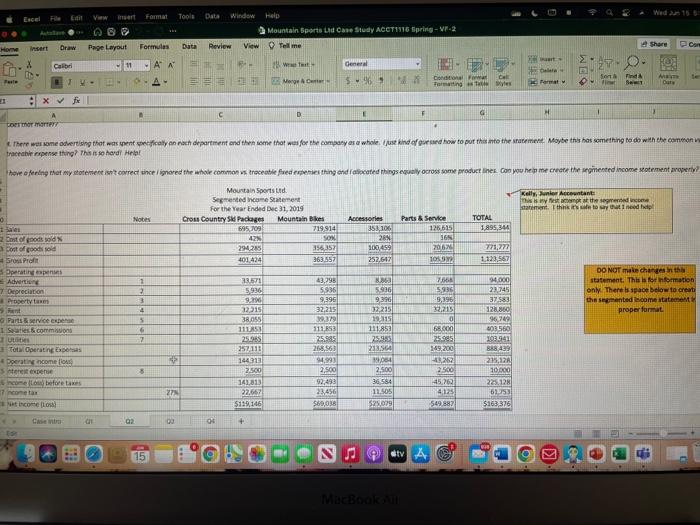Open the Music app from the Dock
This screenshot has height=525, width=700.
350,454
